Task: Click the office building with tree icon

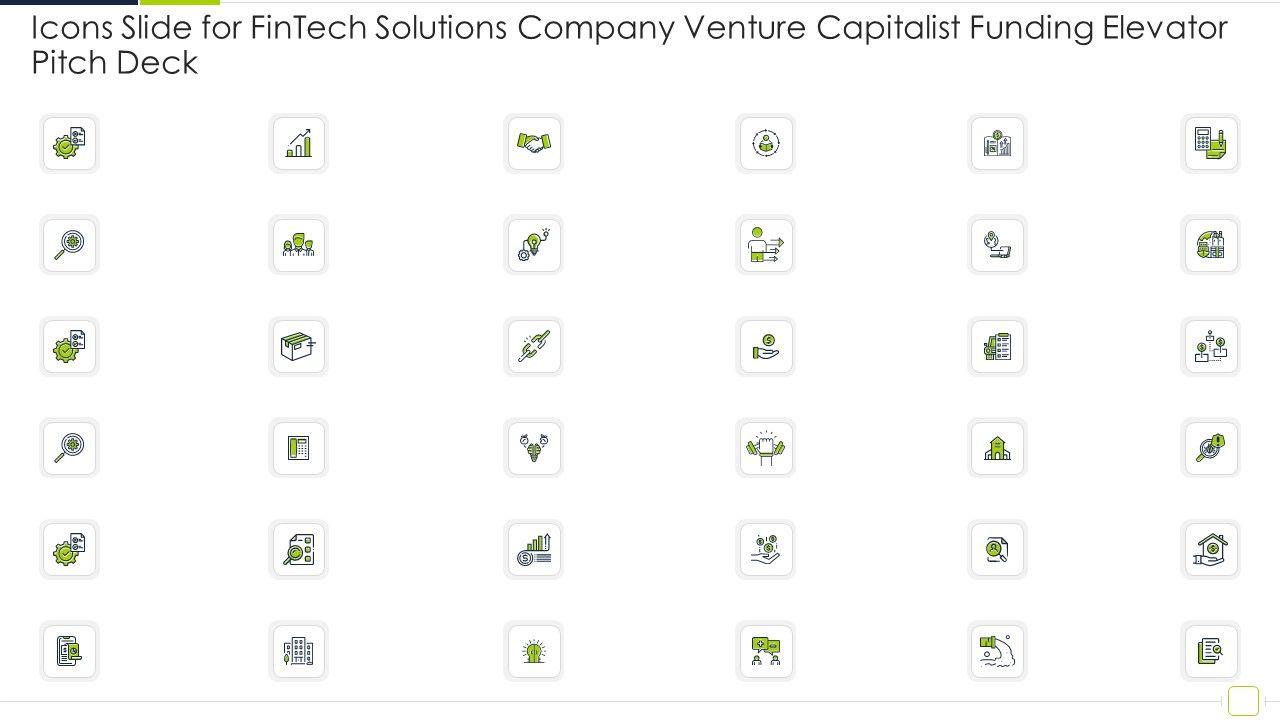Action: point(299,652)
